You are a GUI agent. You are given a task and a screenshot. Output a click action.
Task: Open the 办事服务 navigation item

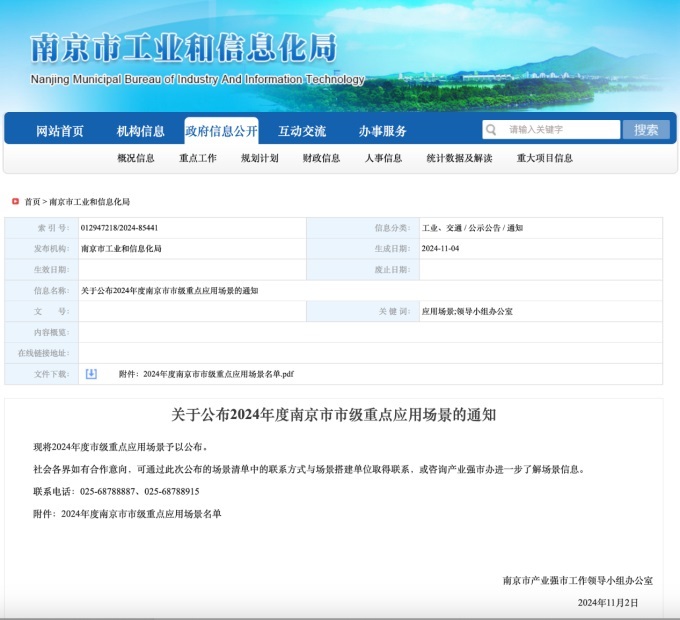tap(383, 131)
